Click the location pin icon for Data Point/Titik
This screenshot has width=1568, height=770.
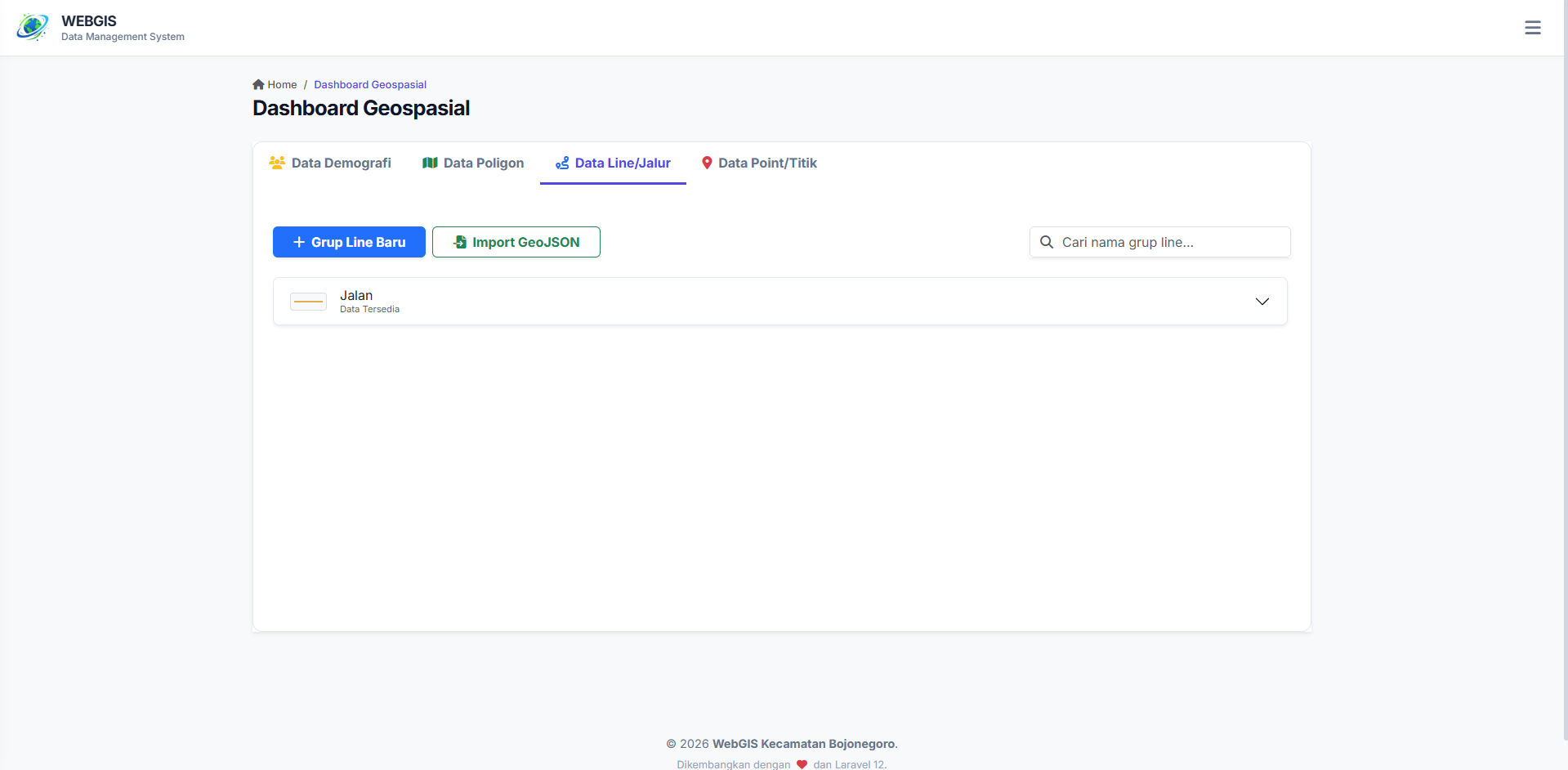click(707, 163)
